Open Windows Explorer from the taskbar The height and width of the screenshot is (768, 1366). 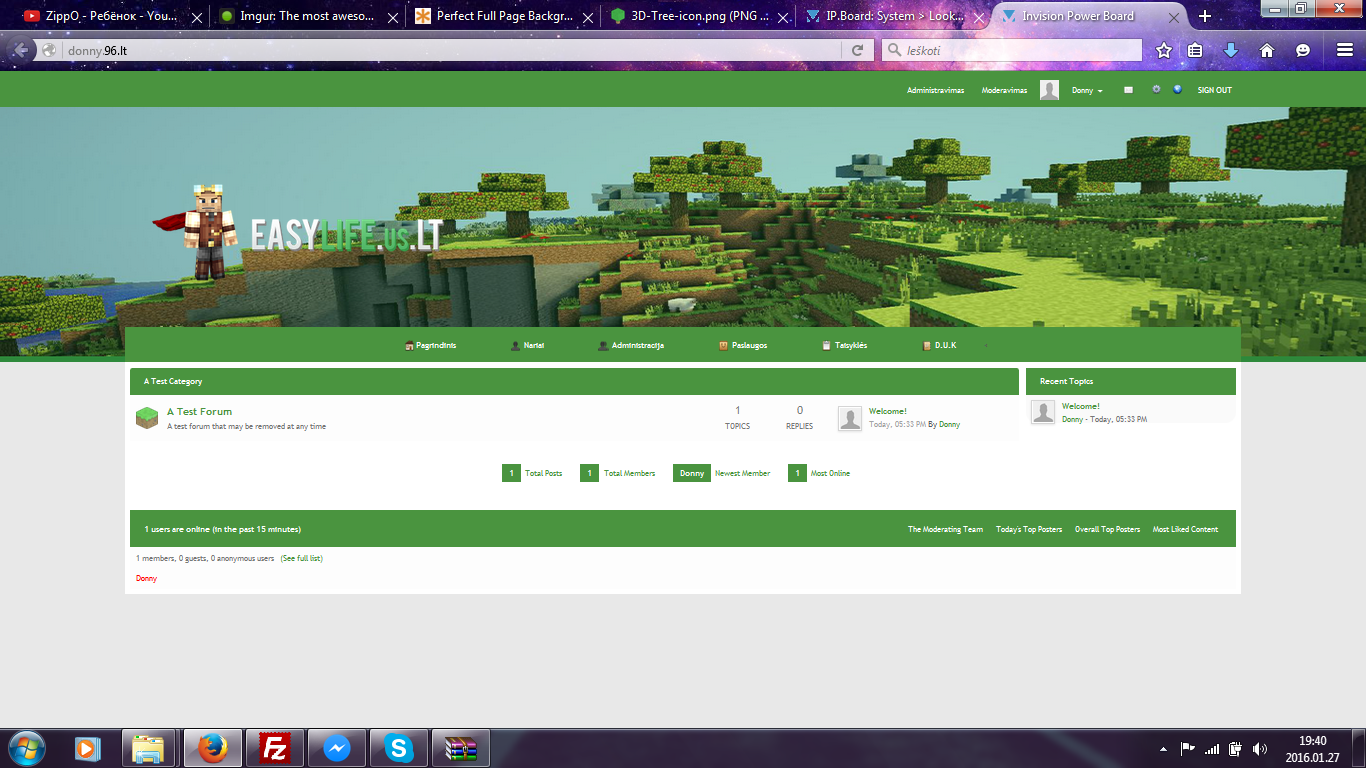(149, 748)
